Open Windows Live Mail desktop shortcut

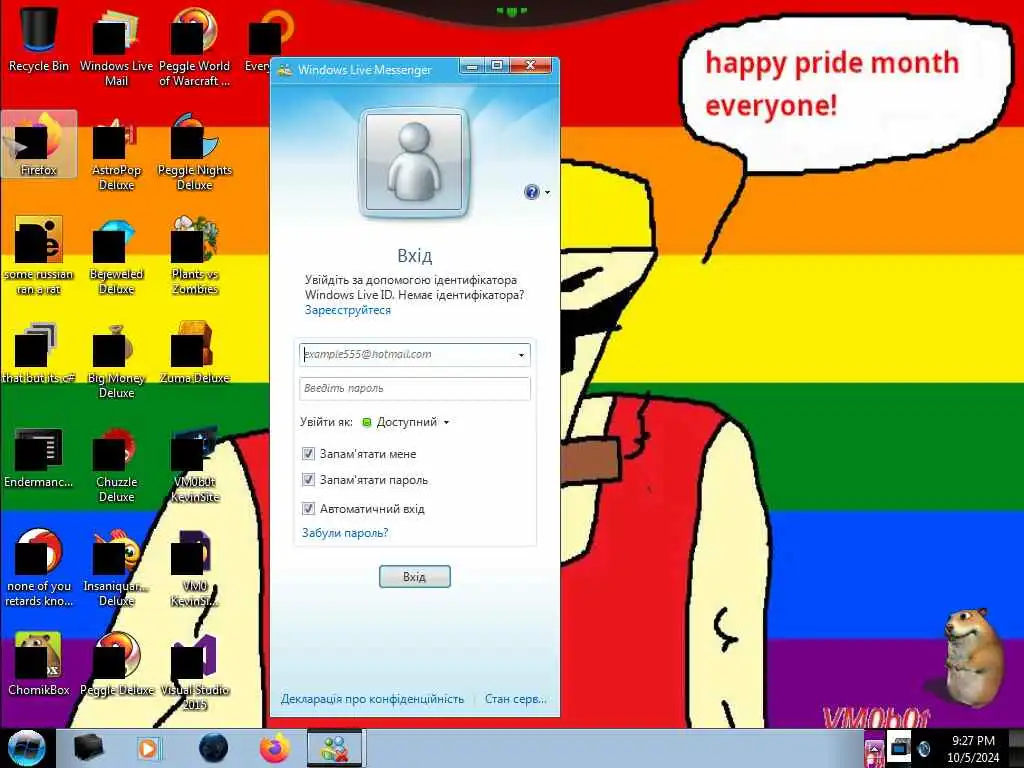pos(116,47)
